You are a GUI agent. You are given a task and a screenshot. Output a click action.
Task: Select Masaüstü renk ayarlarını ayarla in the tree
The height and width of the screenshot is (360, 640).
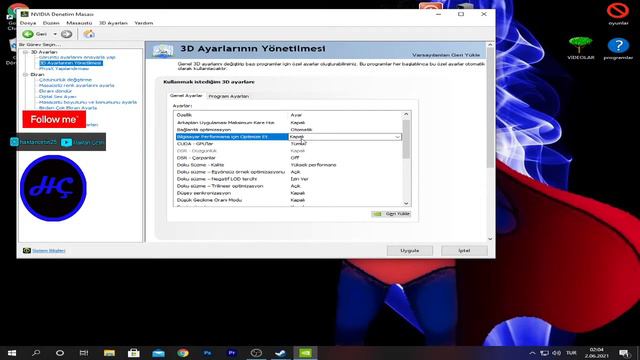point(76,85)
